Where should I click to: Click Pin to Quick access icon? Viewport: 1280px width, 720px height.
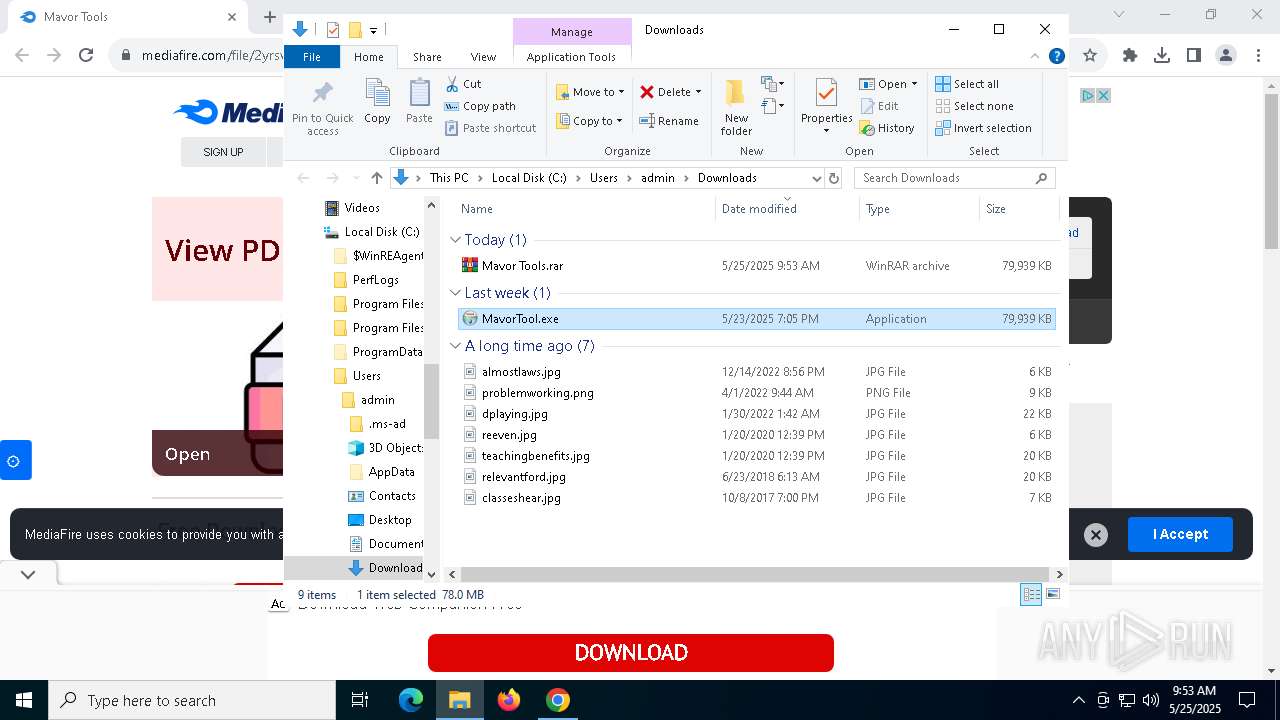click(322, 107)
